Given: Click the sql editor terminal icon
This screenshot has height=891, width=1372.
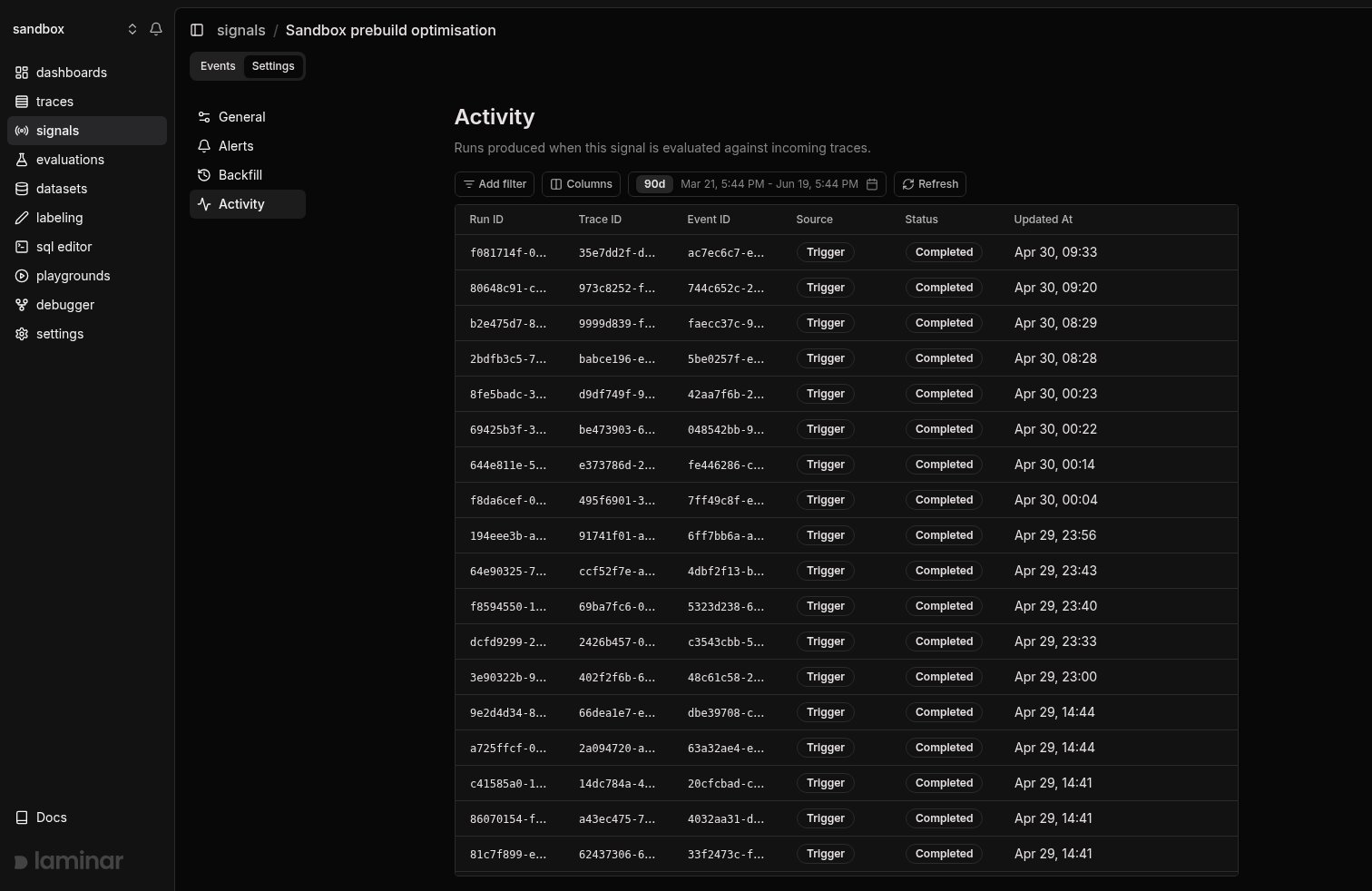Looking at the screenshot, I should click(22, 247).
